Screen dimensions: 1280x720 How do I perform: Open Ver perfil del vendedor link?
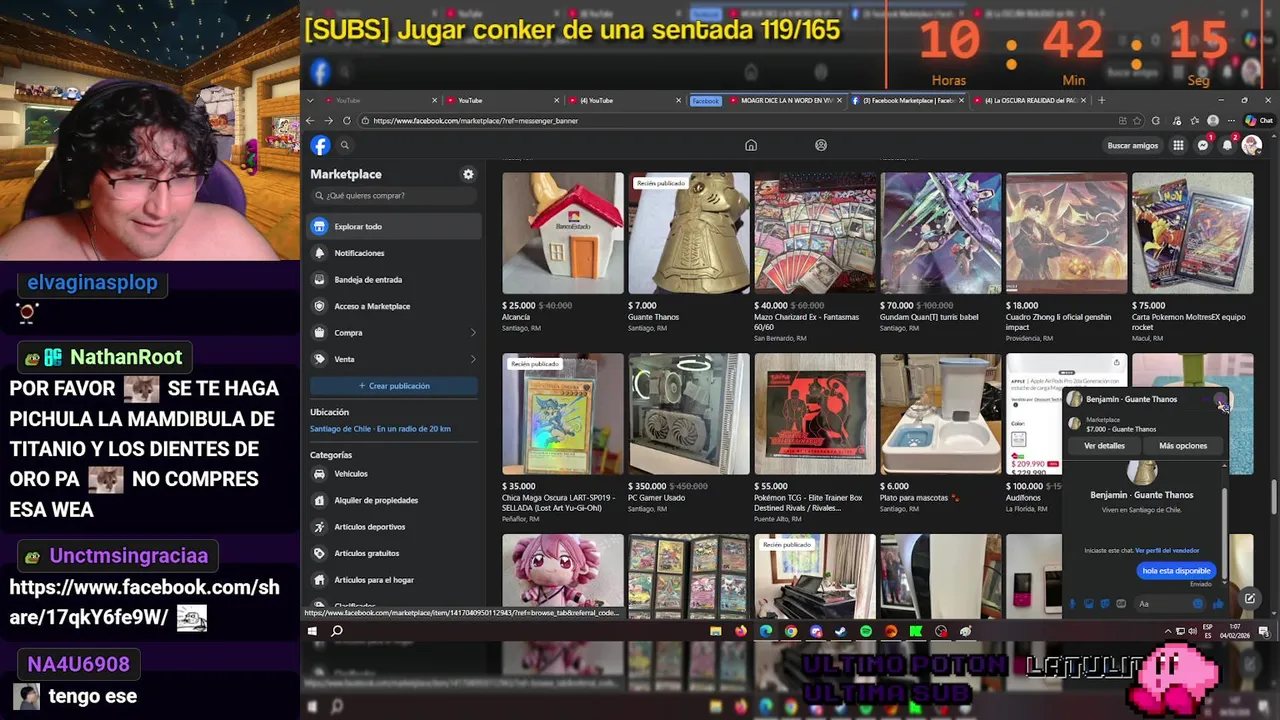click(1167, 551)
